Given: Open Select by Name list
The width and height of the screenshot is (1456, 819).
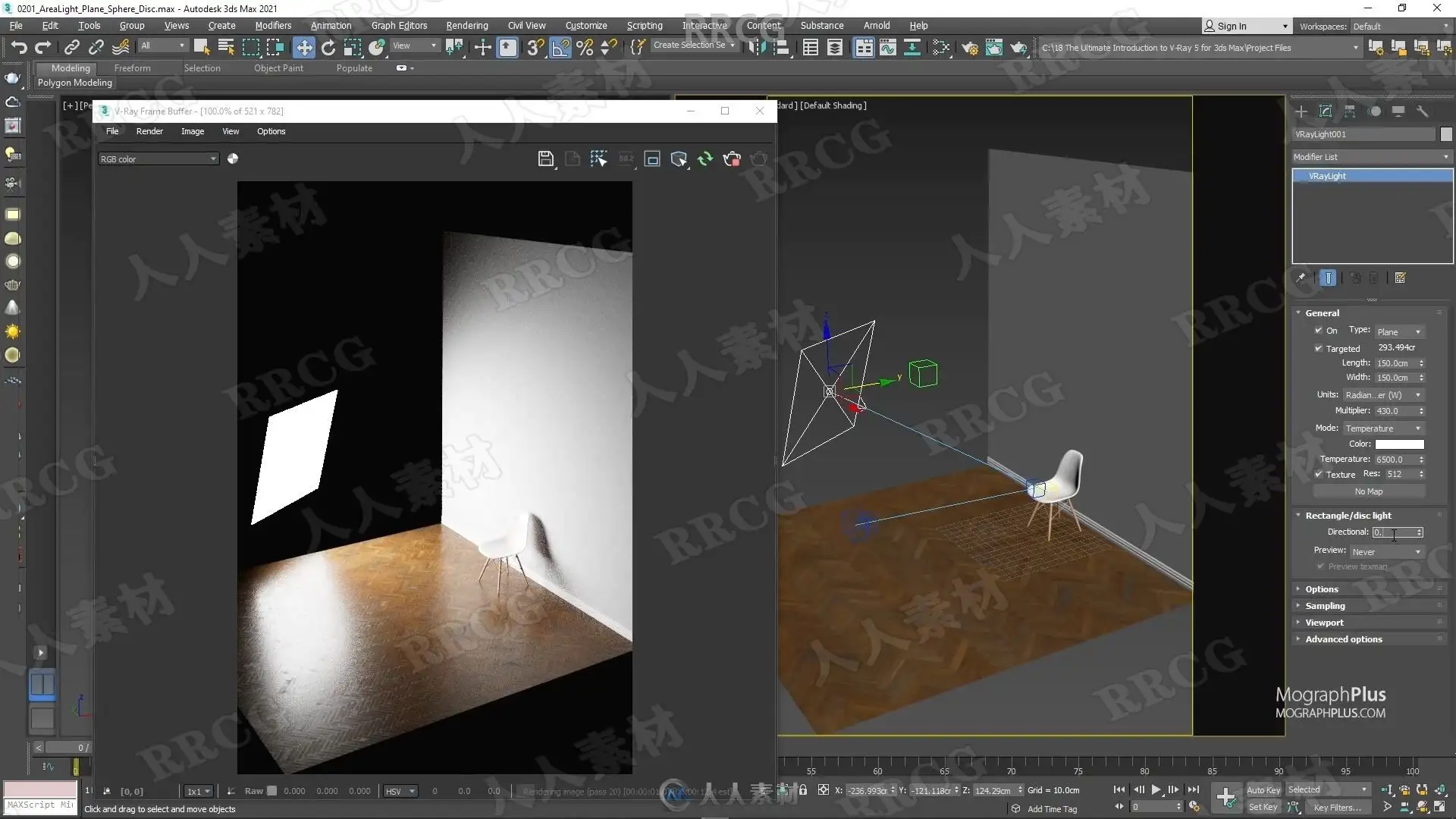Looking at the screenshot, I should click(x=226, y=47).
